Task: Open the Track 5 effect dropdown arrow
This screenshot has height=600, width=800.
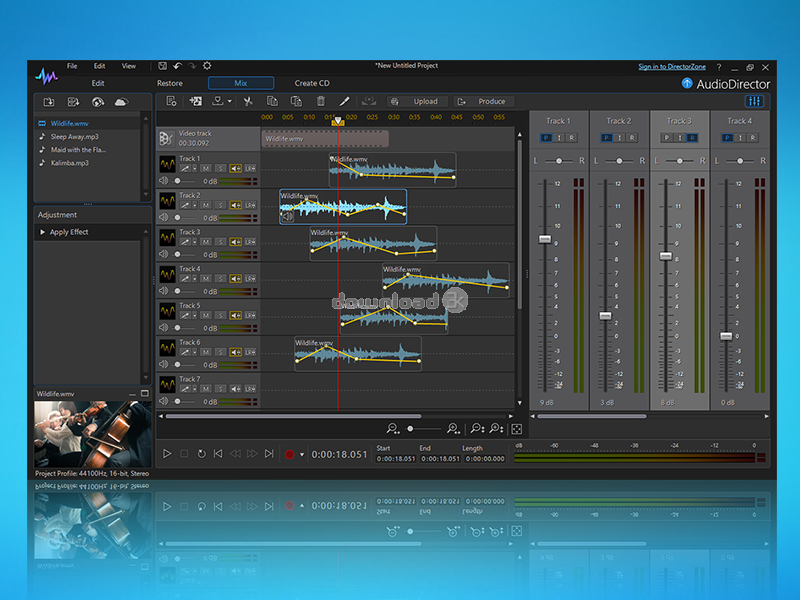Action: (x=194, y=315)
